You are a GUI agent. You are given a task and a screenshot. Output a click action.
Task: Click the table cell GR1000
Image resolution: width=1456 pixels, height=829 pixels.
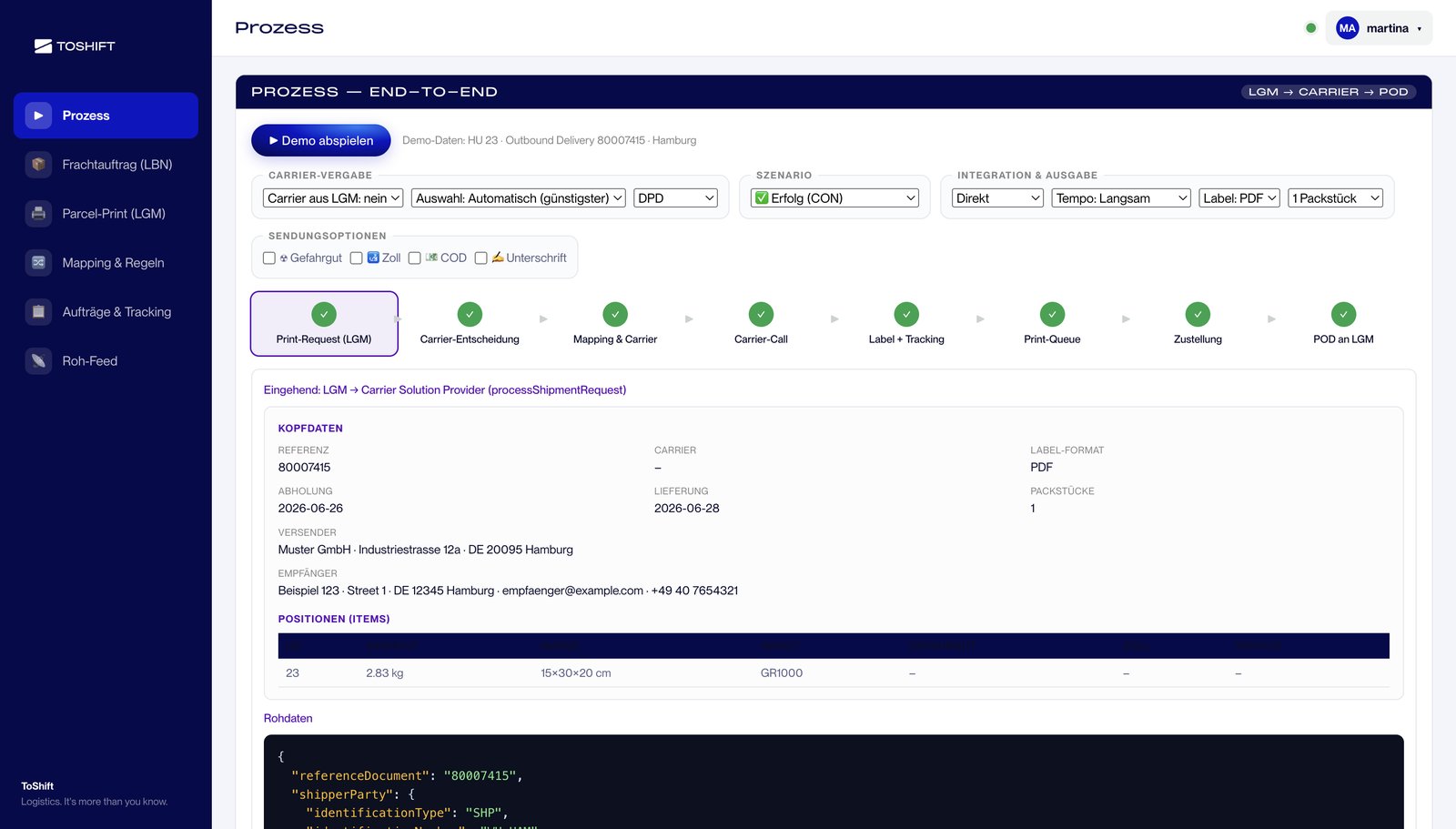click(782, 673)
